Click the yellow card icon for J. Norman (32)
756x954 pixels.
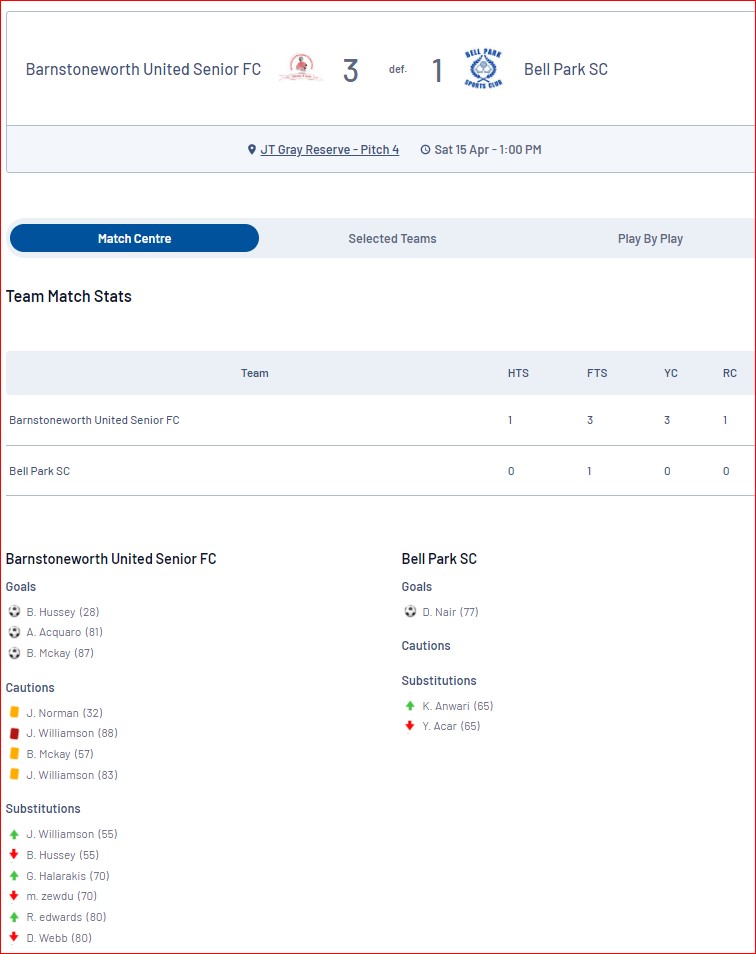tap(15, 712)
